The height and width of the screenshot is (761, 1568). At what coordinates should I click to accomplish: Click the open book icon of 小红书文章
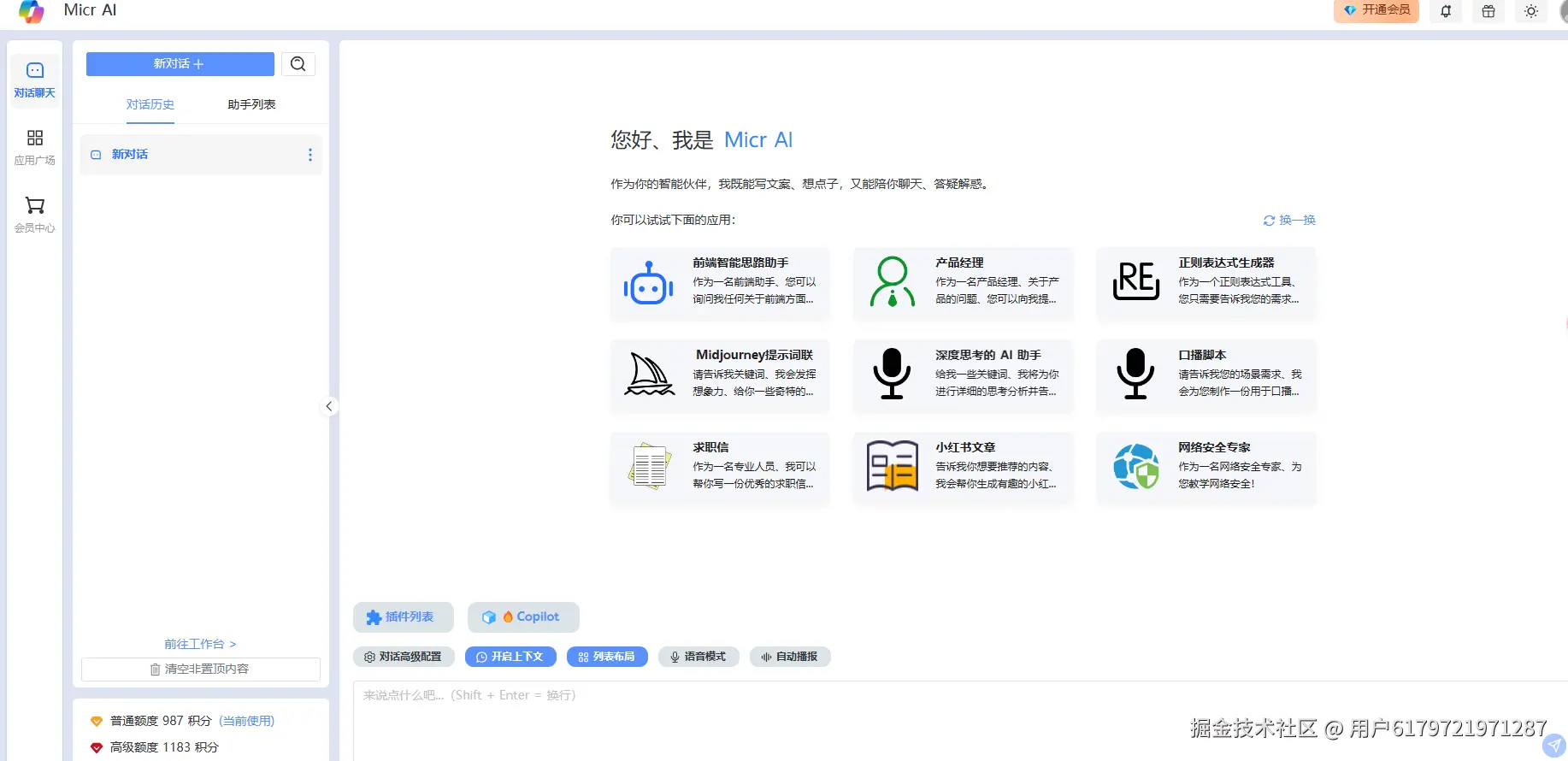point(893,466)
